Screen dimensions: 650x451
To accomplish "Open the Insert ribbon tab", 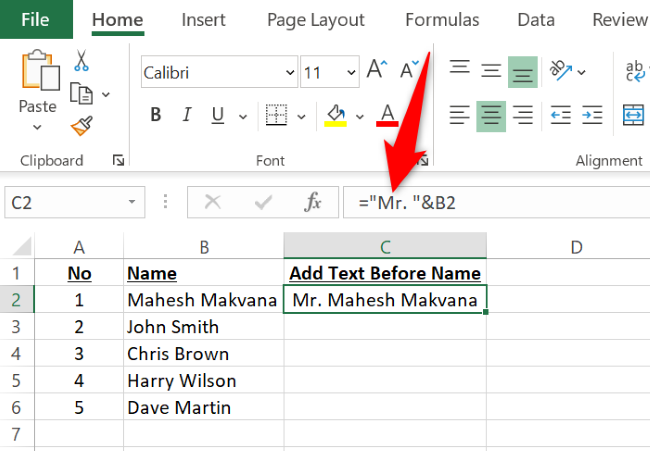I will point(203,19).
